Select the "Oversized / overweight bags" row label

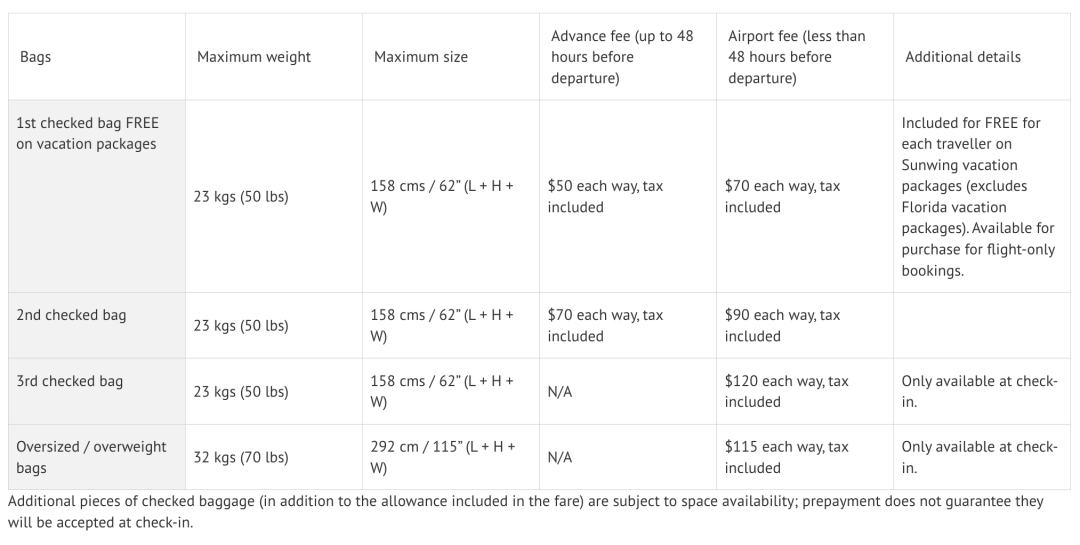click(x=91, y=457)
